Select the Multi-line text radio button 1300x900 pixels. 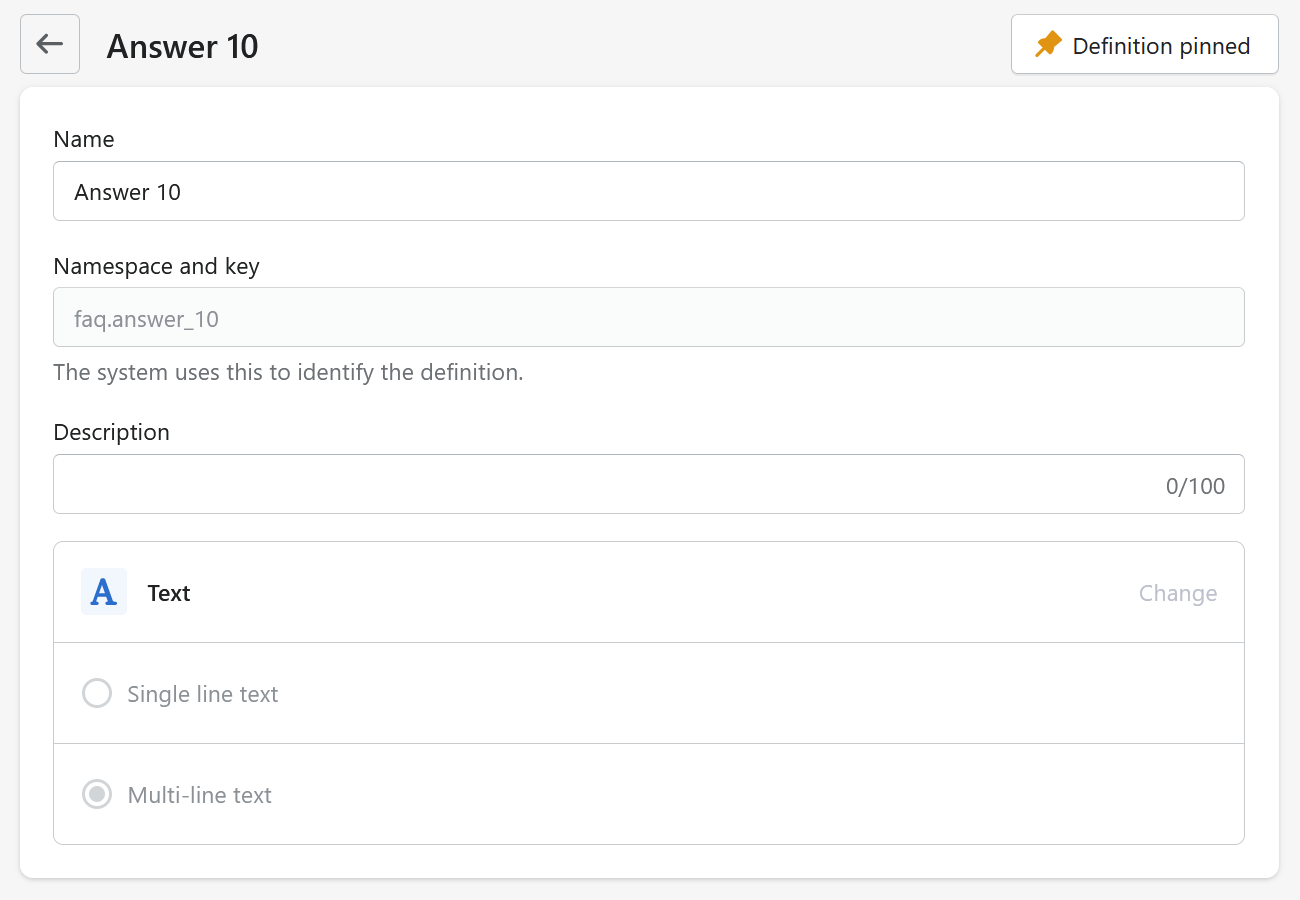point(97,795)
